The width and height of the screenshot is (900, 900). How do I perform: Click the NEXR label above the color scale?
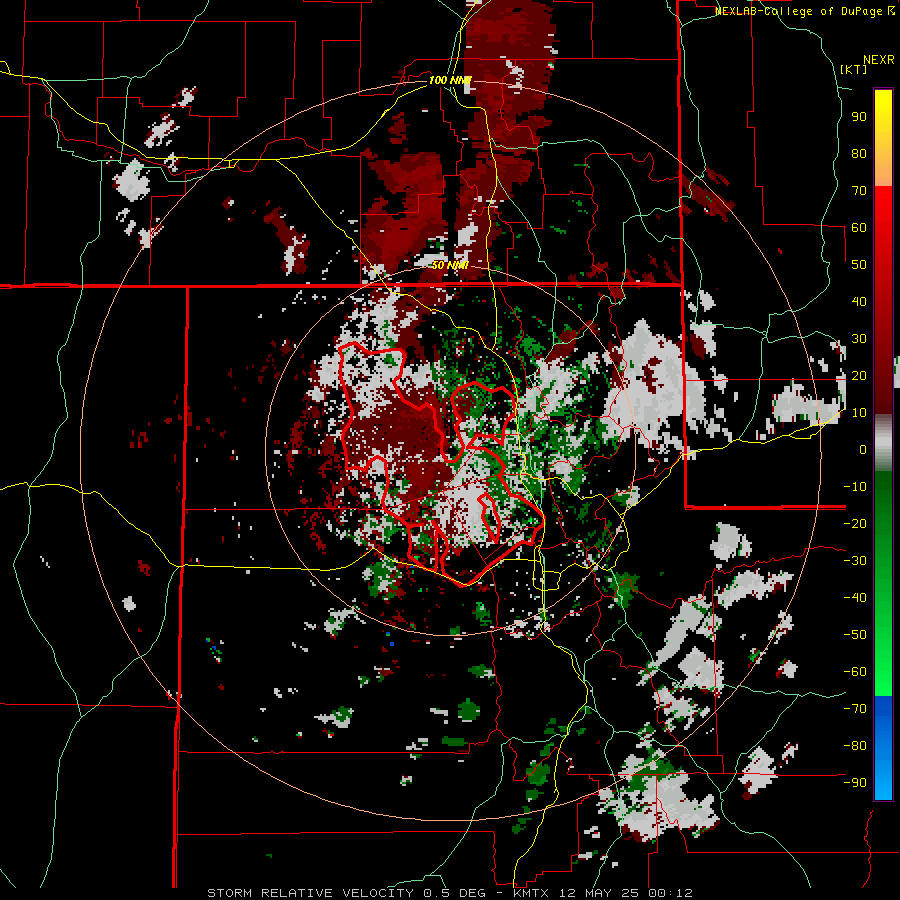pyautogui.click(x=878, y=60)
